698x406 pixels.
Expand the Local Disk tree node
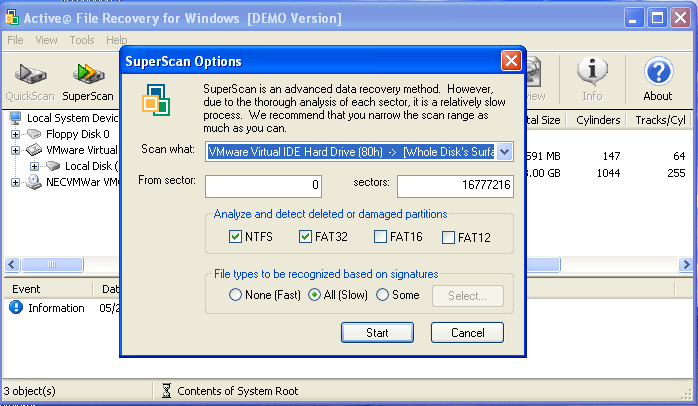pos(34,166)
